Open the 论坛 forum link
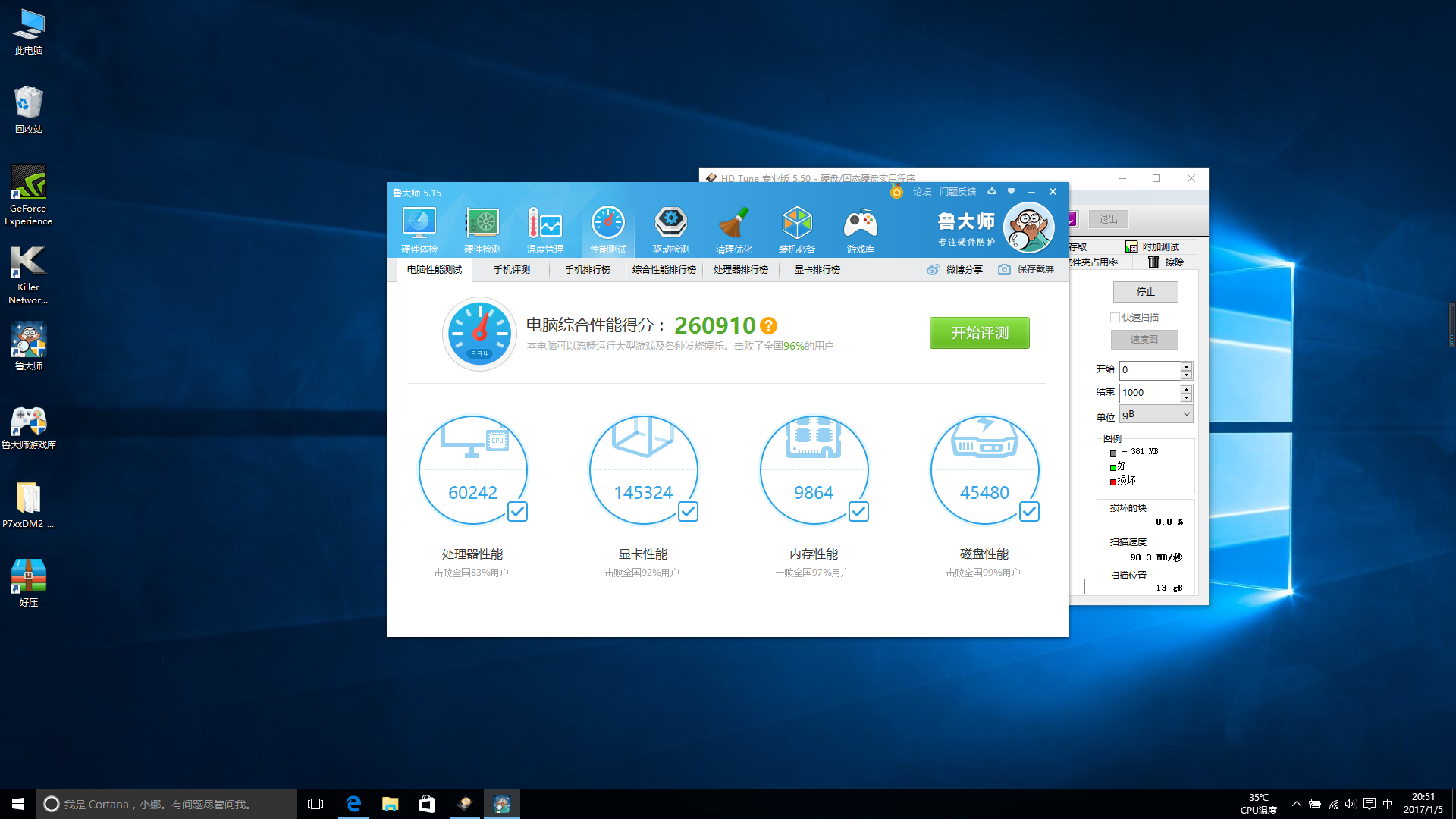Screen dimensions: 1456x819 tap(922, 192)
